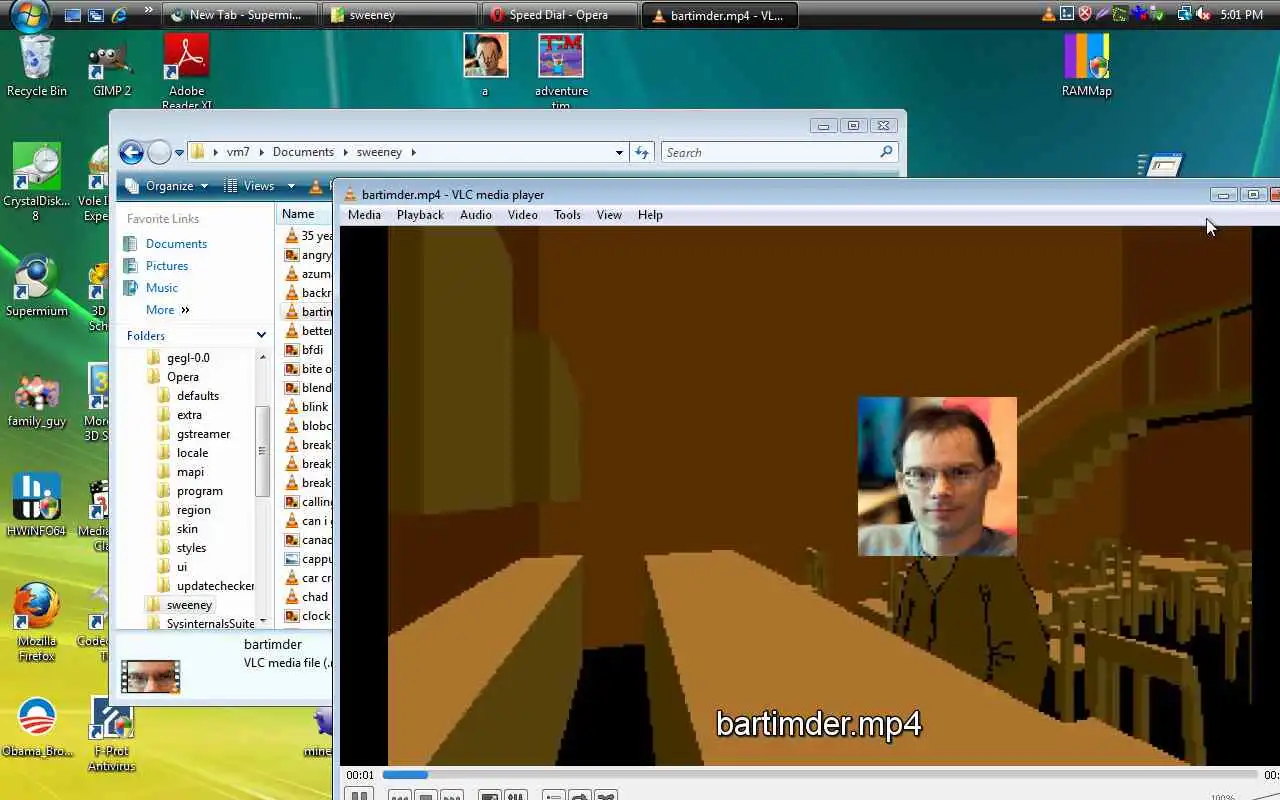The image size is (1280, 800).
Task: Click Explorer's Forward navigation button
Action: [x=159, y=152]
